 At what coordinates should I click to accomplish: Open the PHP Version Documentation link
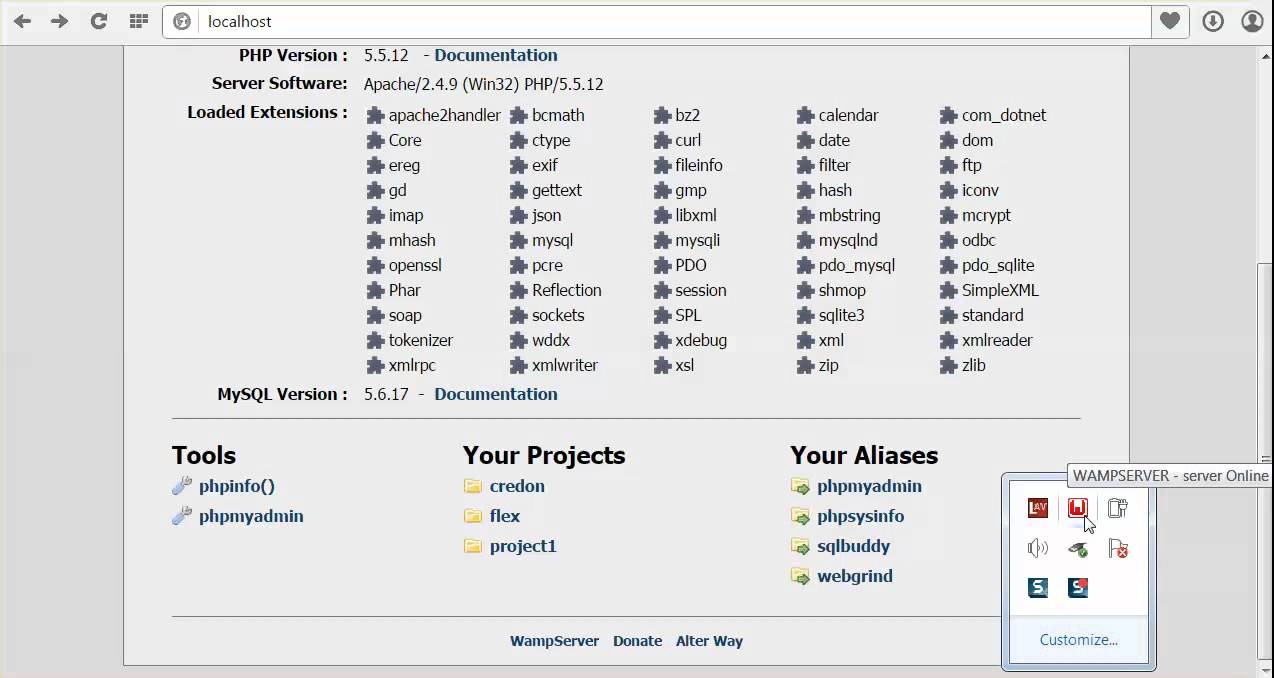tap(495, 55)
